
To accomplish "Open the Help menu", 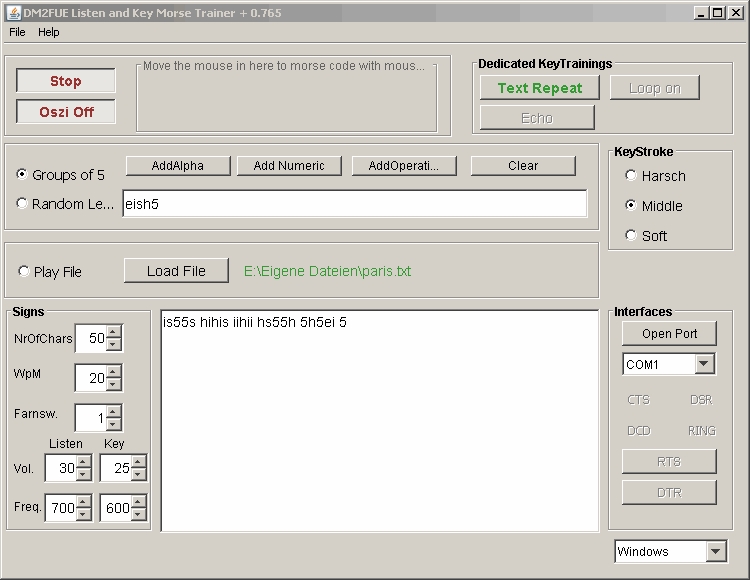I will pyautogui.click(x=49, y=32).
